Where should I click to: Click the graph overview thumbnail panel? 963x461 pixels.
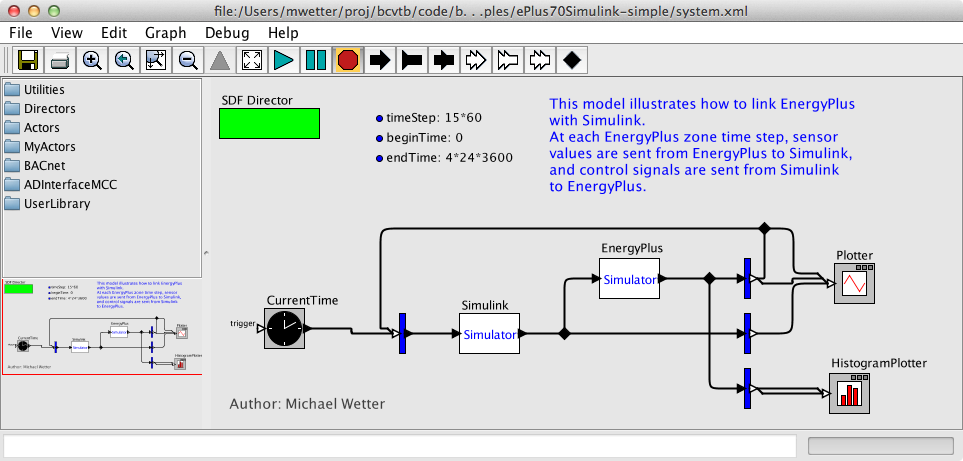[x=102, y=325]
